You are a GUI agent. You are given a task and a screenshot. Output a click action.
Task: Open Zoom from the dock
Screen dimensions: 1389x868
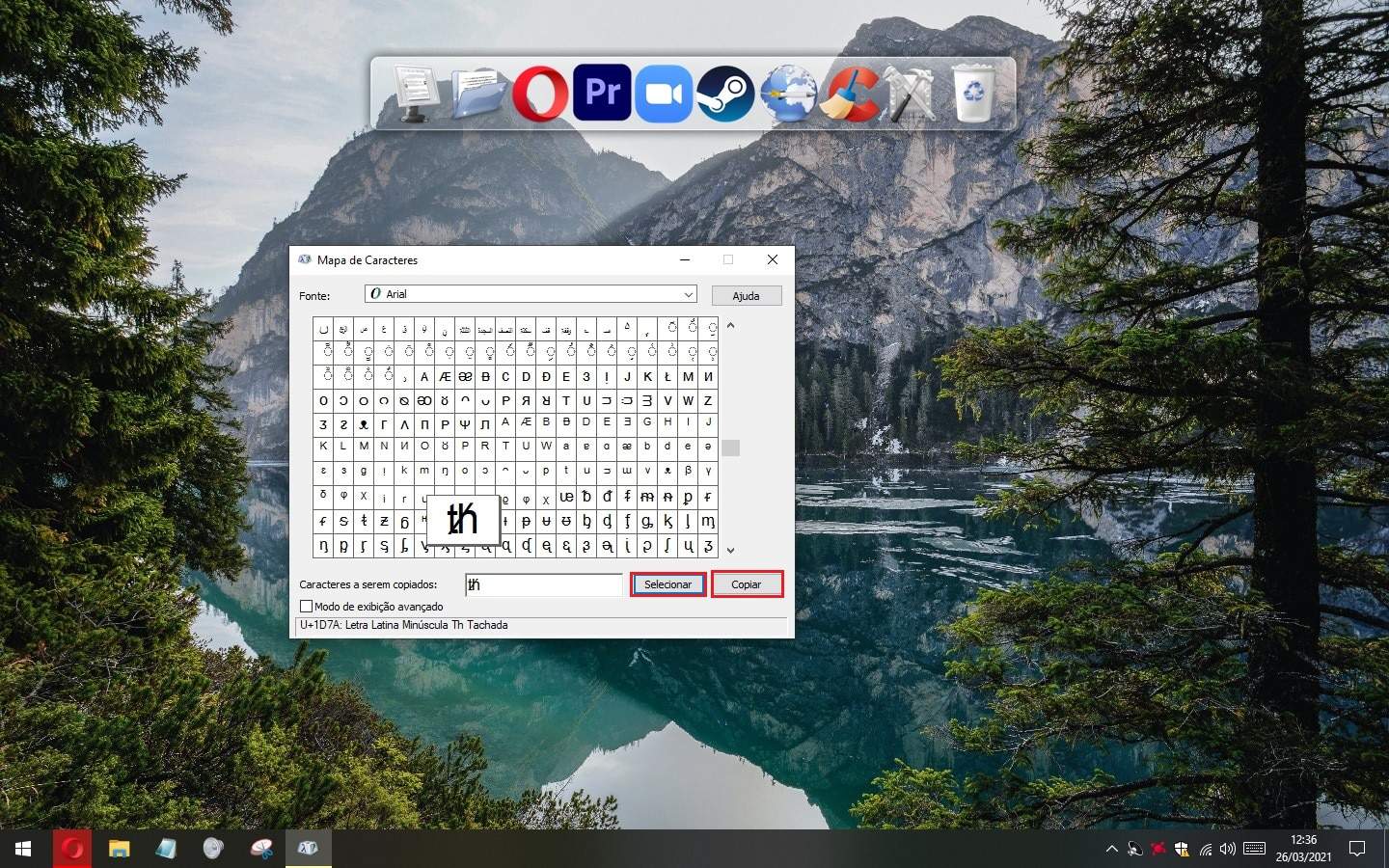664,93
